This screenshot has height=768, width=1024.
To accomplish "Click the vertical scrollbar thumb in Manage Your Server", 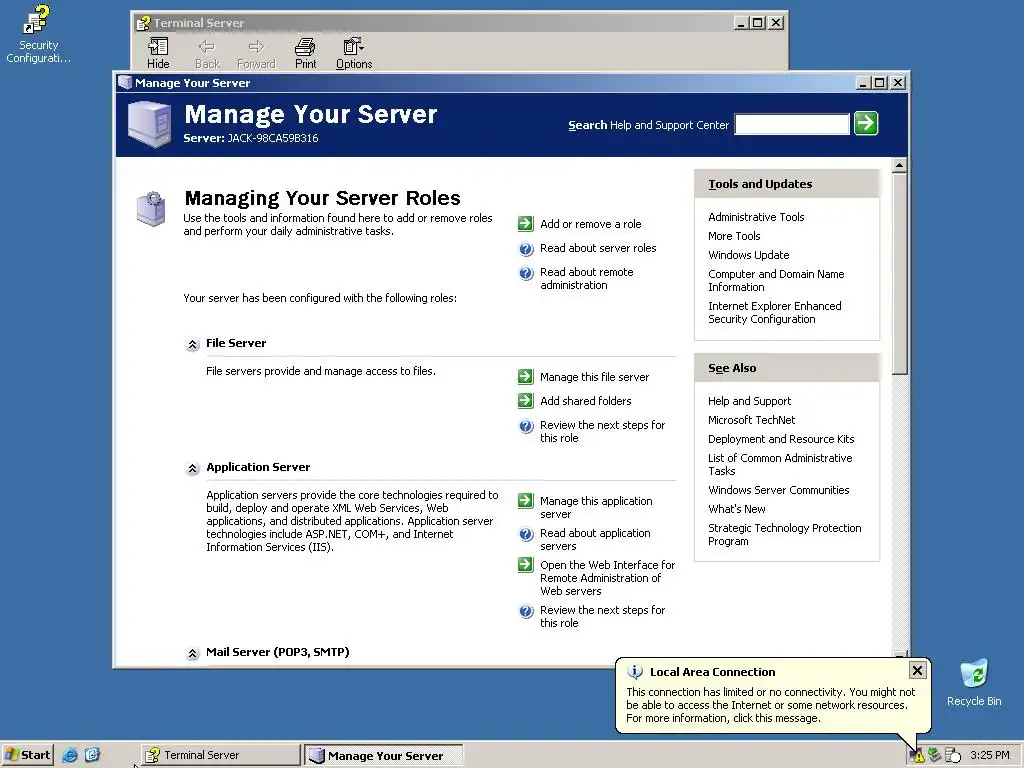I will click(899, 274).
